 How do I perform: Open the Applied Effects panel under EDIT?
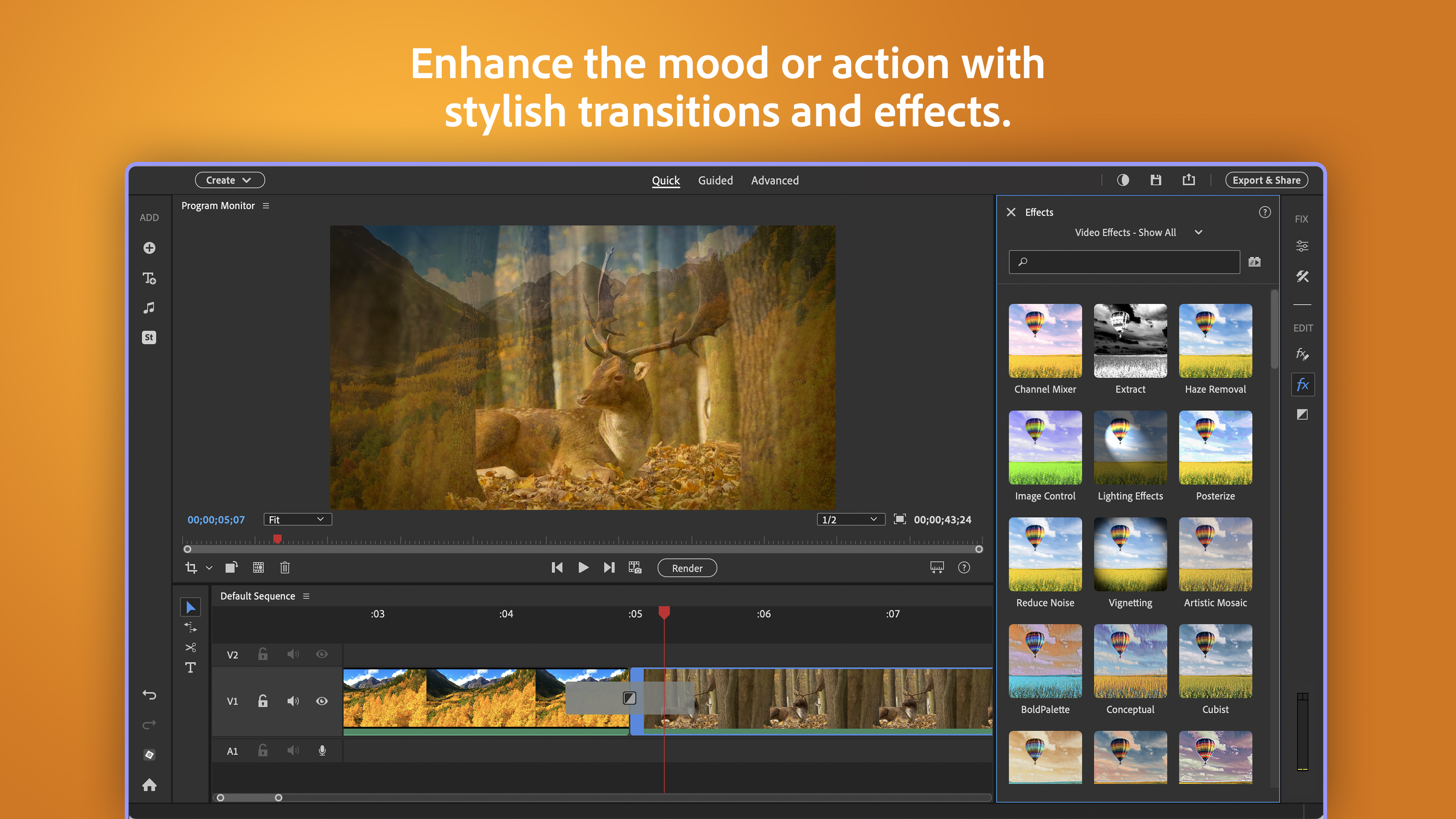(1302, 354)
